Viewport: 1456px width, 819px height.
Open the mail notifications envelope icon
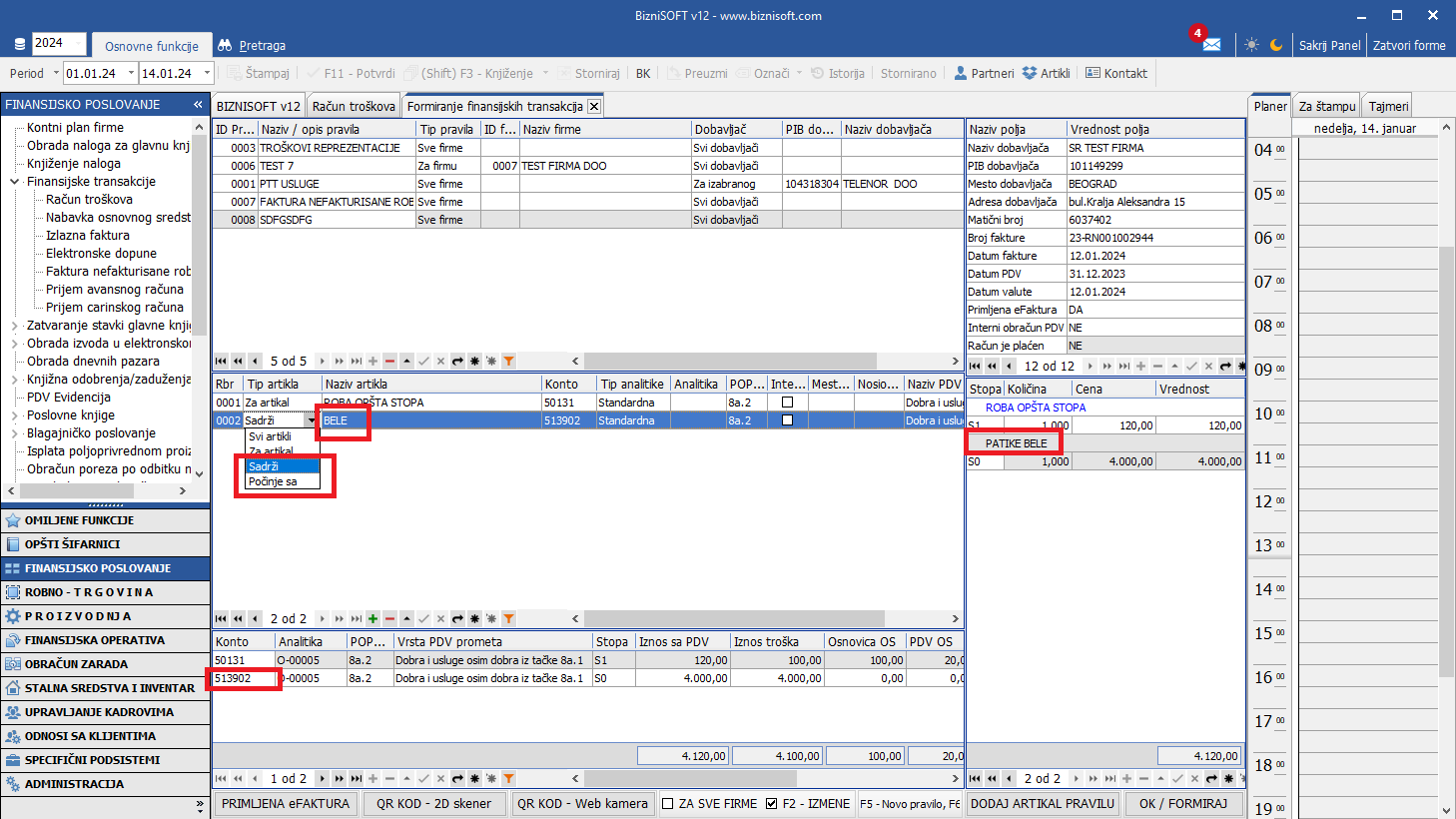1211,45
